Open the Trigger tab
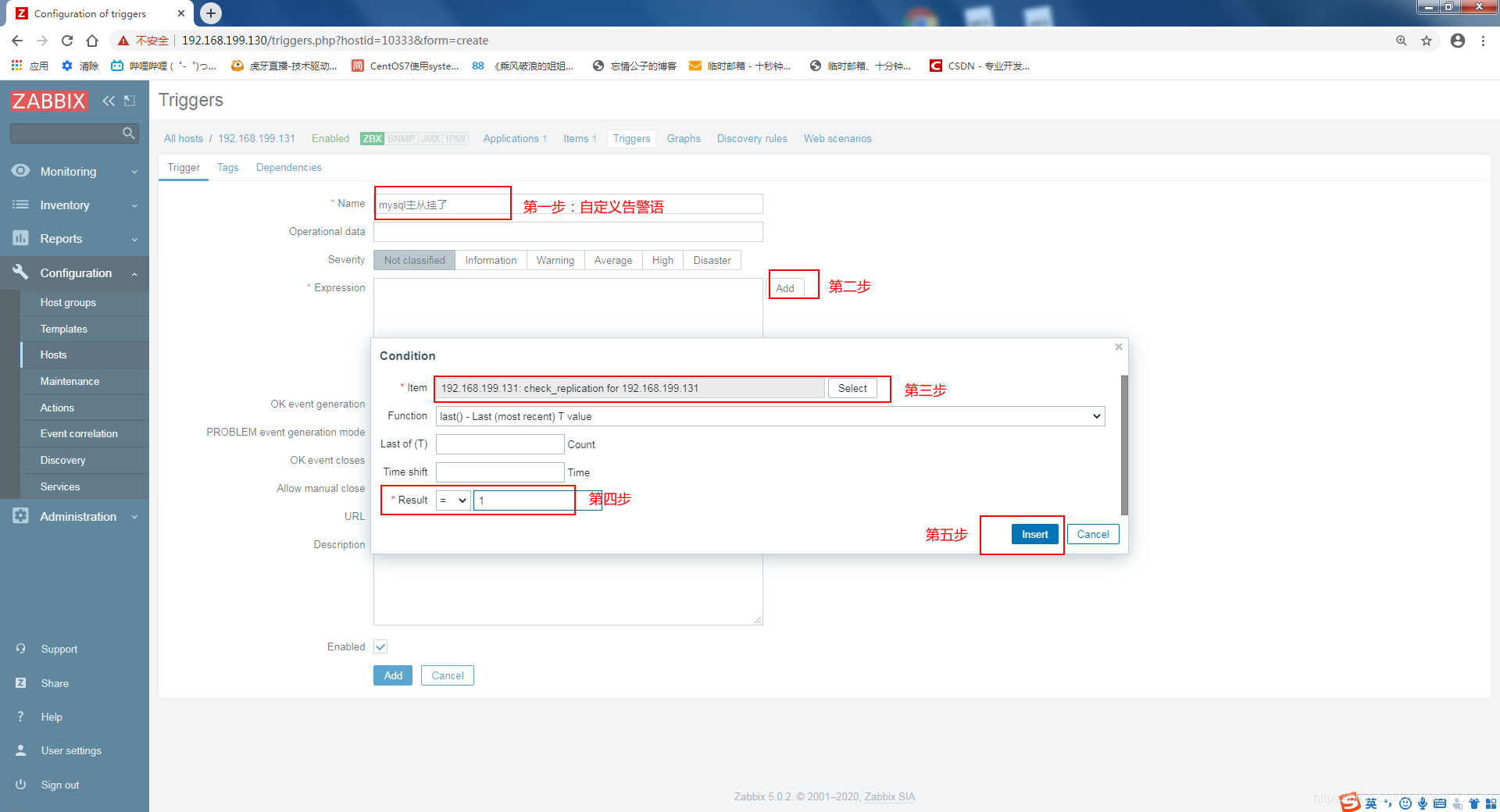Screen dimensions: 1500x812 tap(184, 167)
